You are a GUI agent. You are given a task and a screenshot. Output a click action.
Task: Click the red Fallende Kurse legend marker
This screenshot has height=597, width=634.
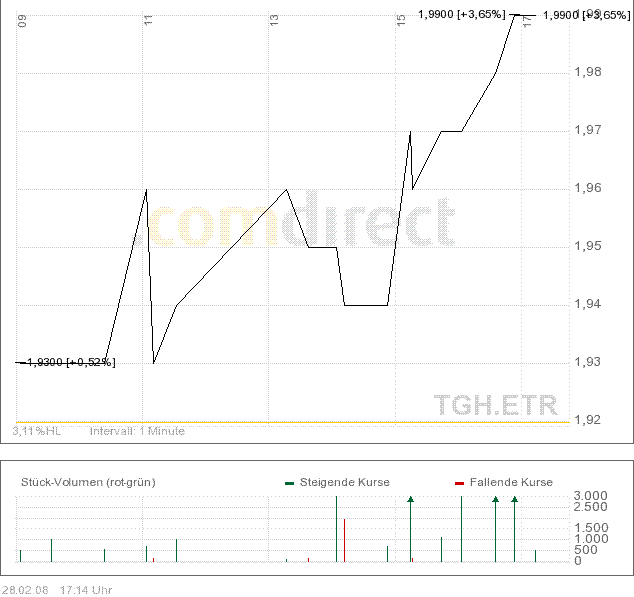pyautogui.click(x=459, y=483)
